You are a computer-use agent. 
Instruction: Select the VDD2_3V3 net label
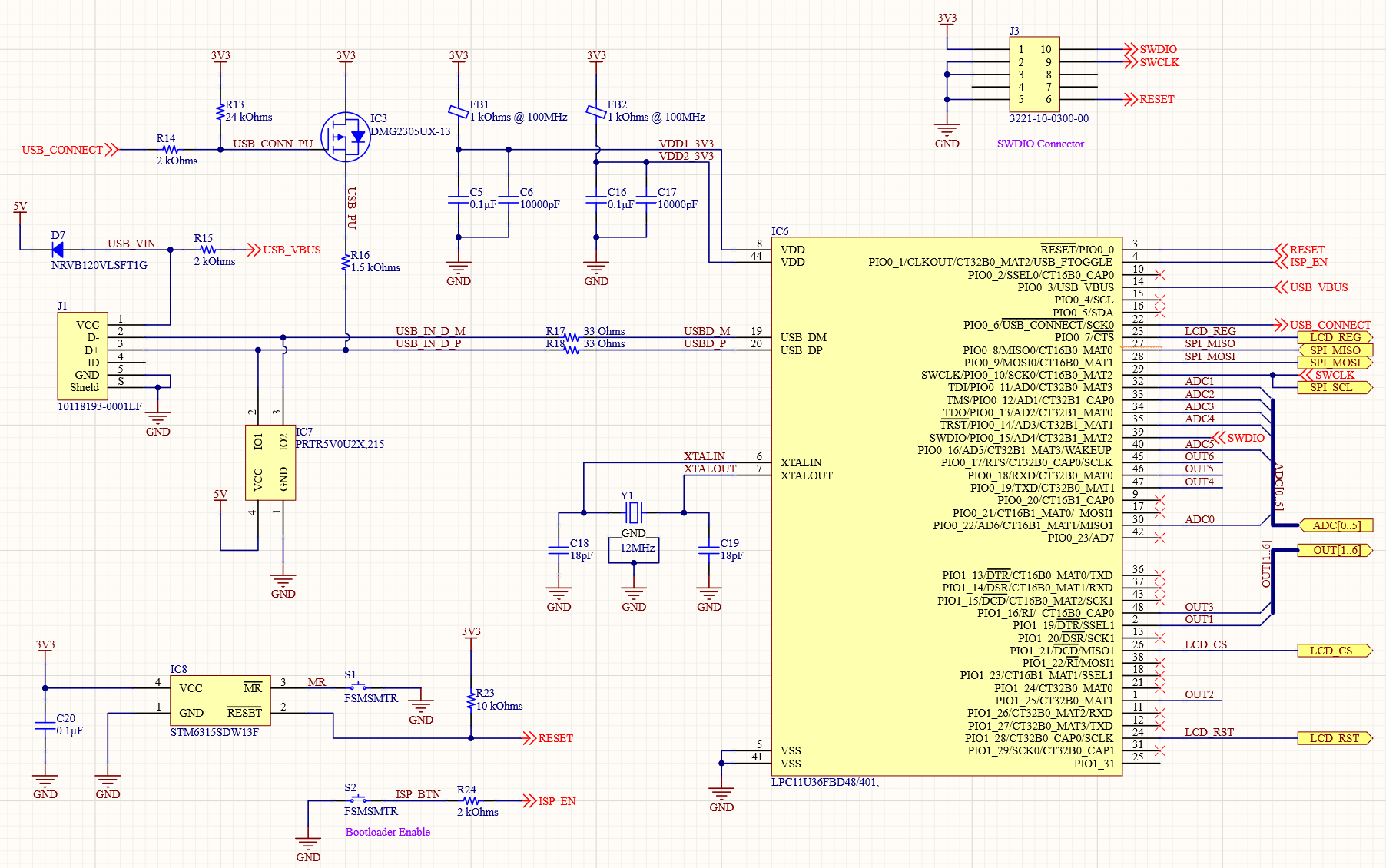pyautogui.click(x=686, y=156)
